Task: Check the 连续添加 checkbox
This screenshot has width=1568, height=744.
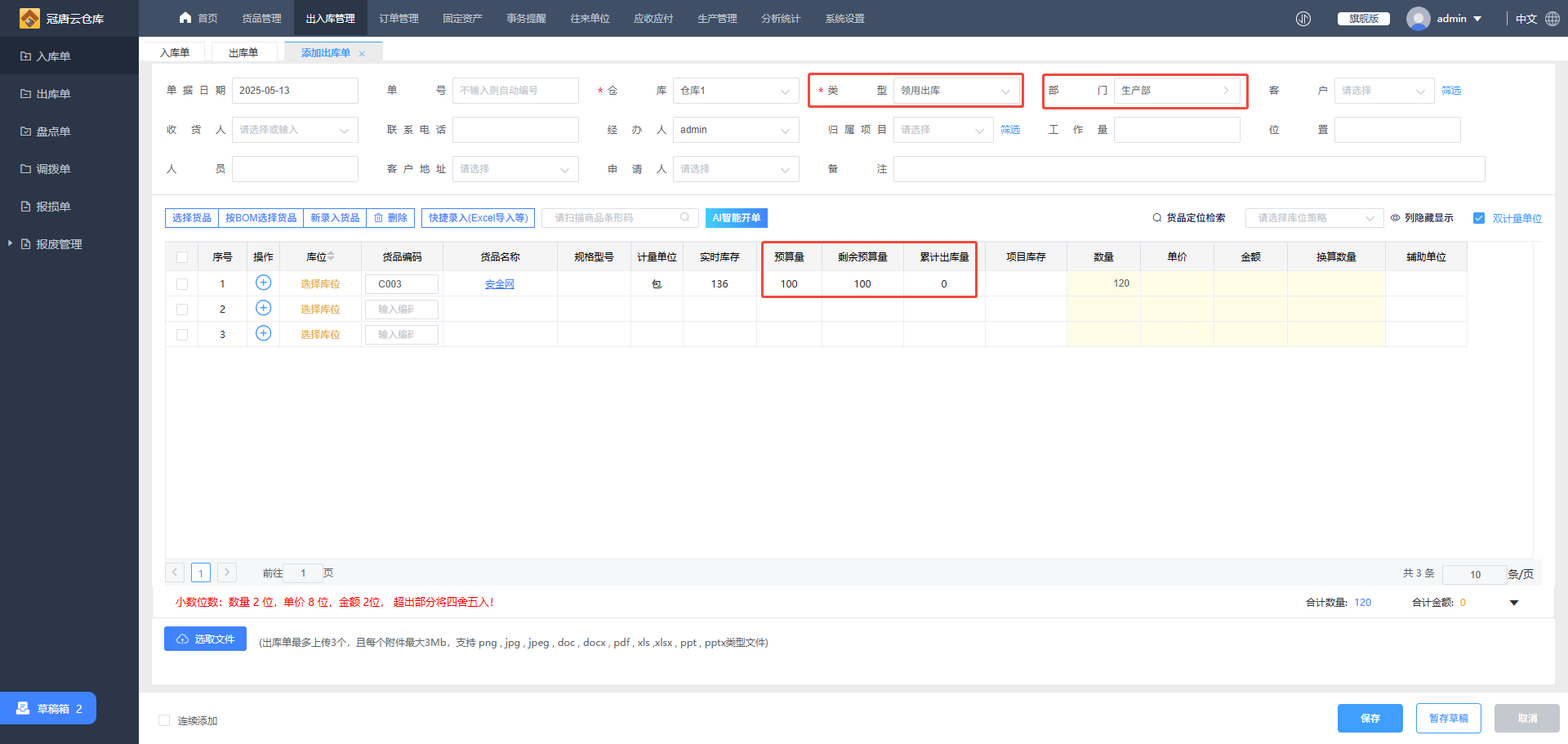Action: click(164, 720)
